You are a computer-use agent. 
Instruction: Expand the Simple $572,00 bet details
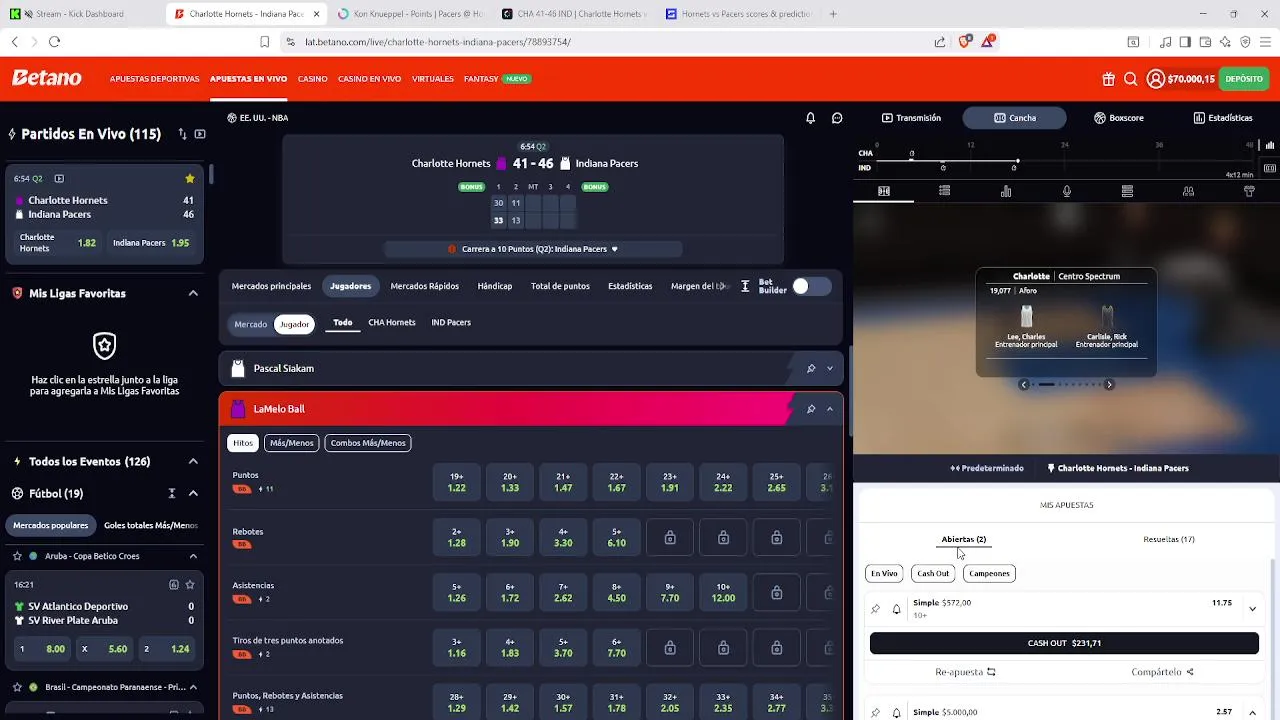(1252, 609)
